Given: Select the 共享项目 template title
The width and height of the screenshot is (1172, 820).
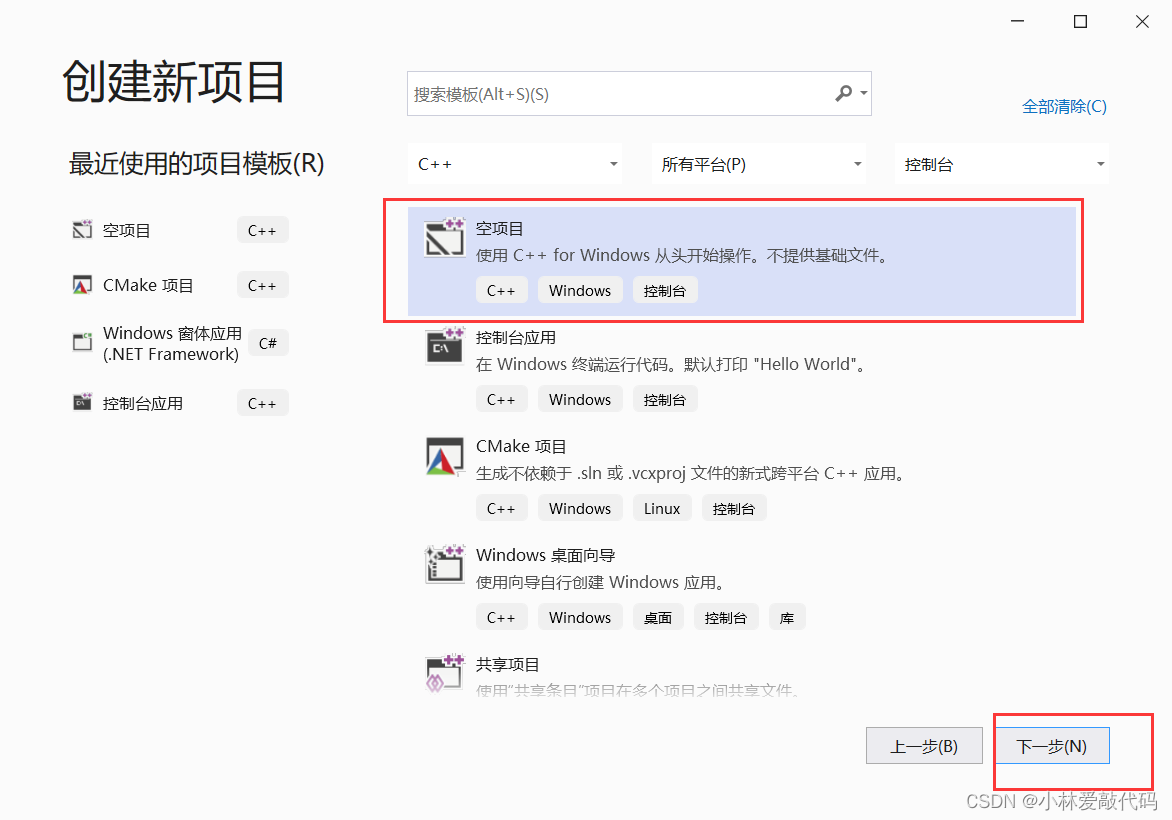Looking at the screenshot, I should click(508, 665).
